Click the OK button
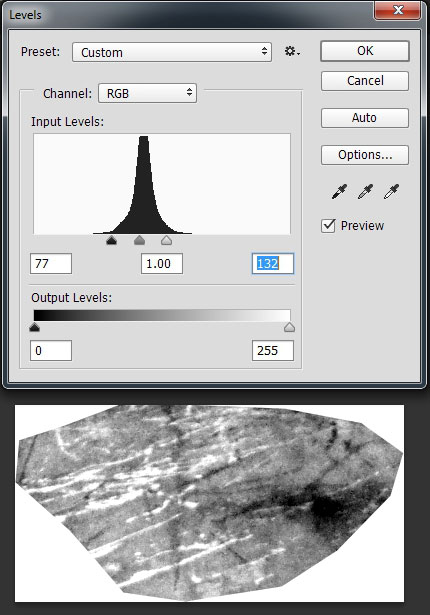 click(x=365, y=51)
